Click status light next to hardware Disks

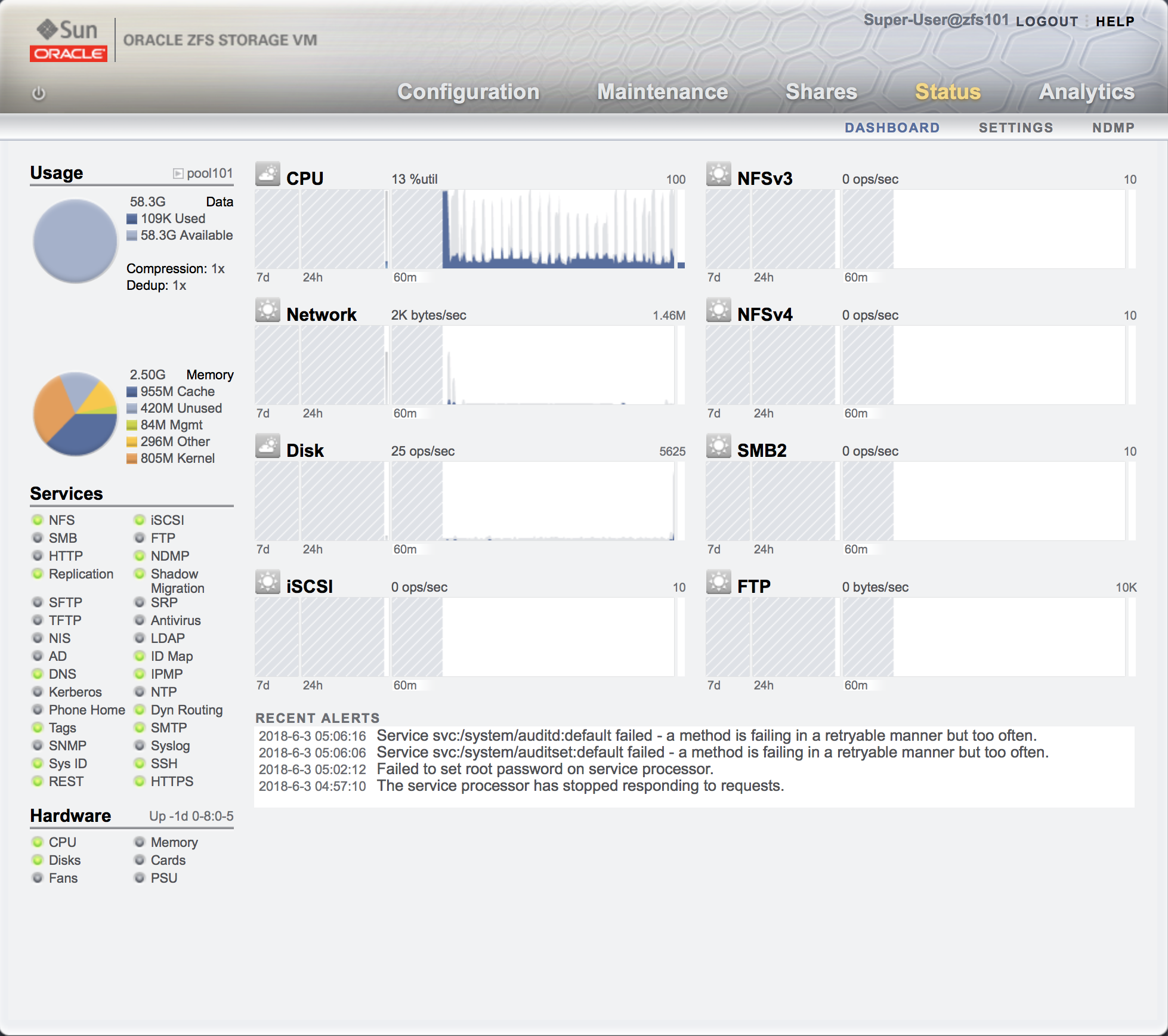pos(38,860)
